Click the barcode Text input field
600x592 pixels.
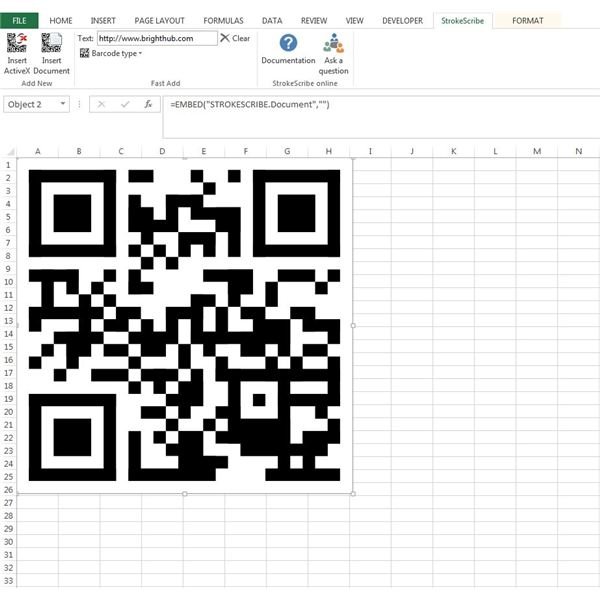[x=157, y=38]
